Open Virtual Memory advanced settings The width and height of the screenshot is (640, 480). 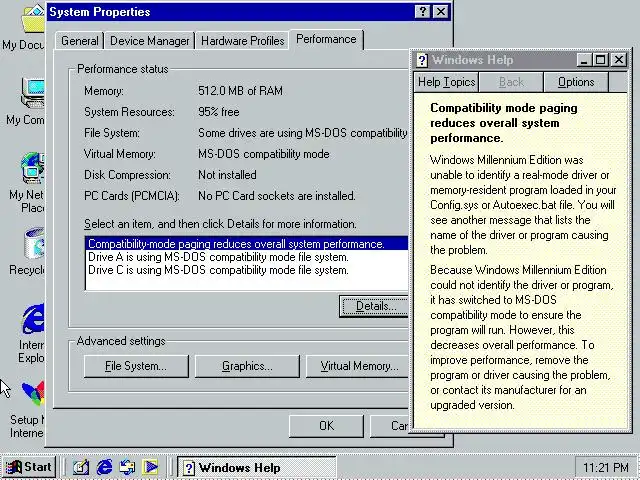[x=358, y=366]
